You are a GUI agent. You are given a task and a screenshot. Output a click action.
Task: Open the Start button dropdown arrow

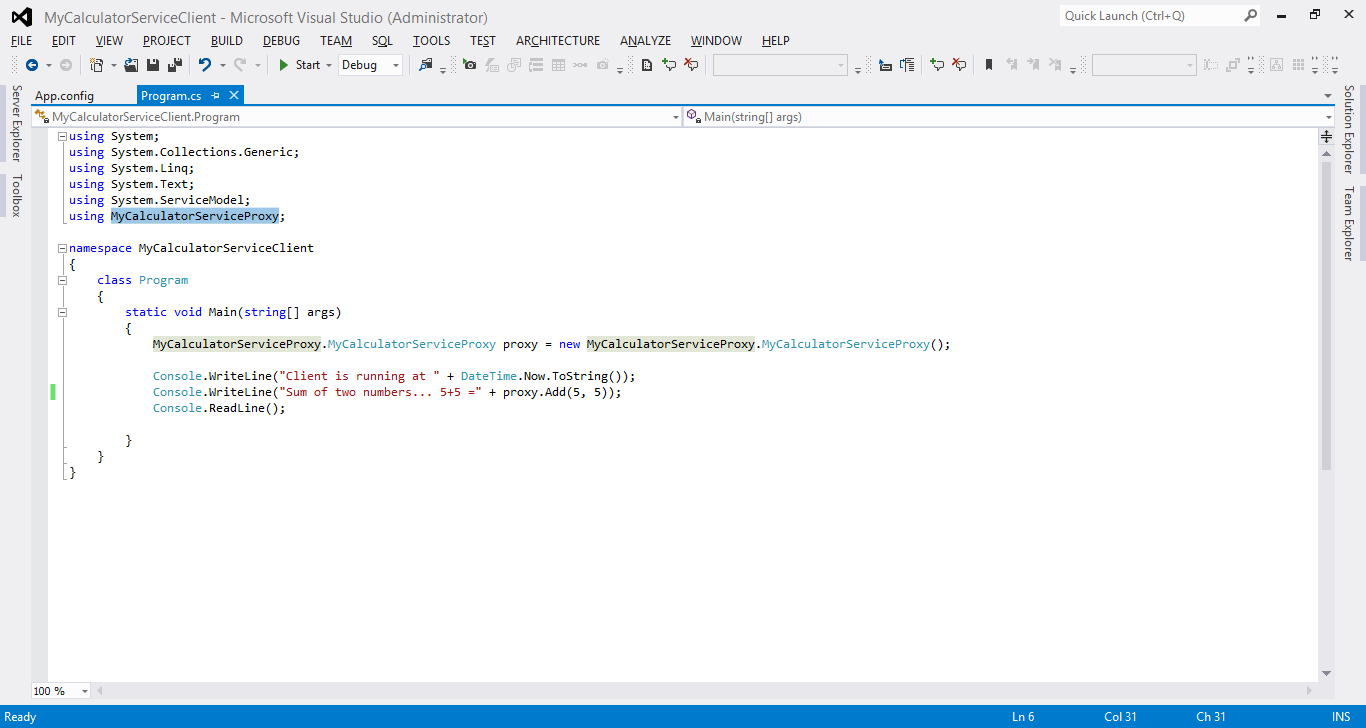[x=329, y=65]
